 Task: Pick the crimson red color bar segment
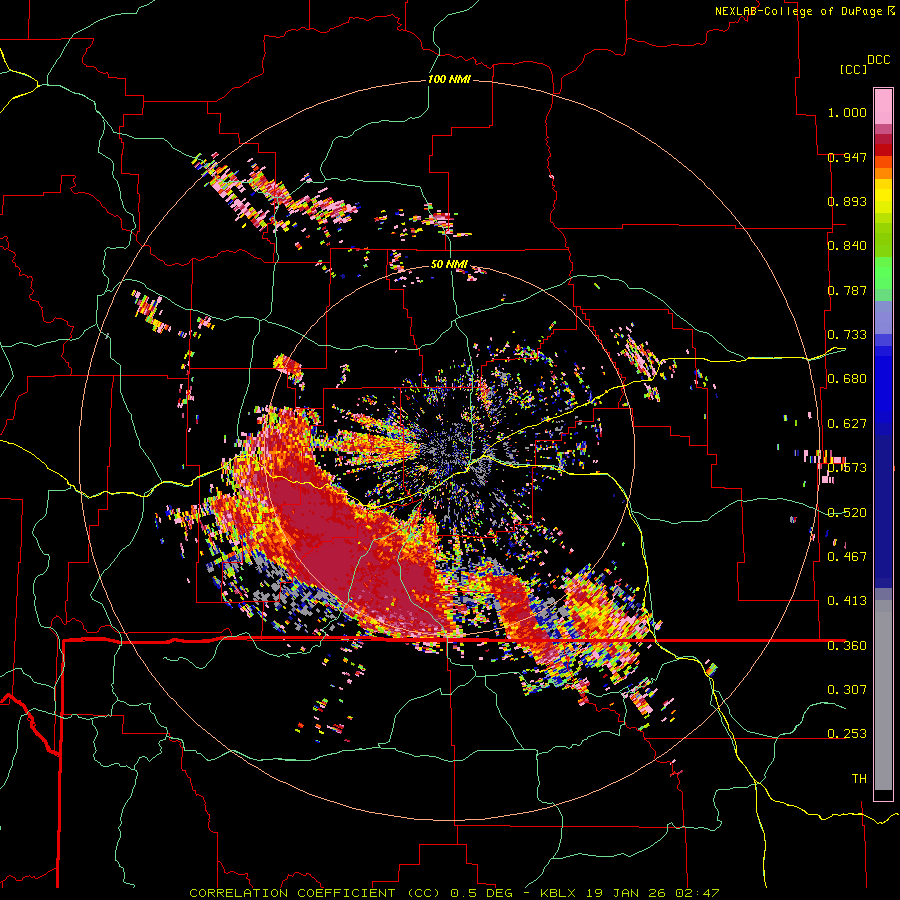coord(883,139)
